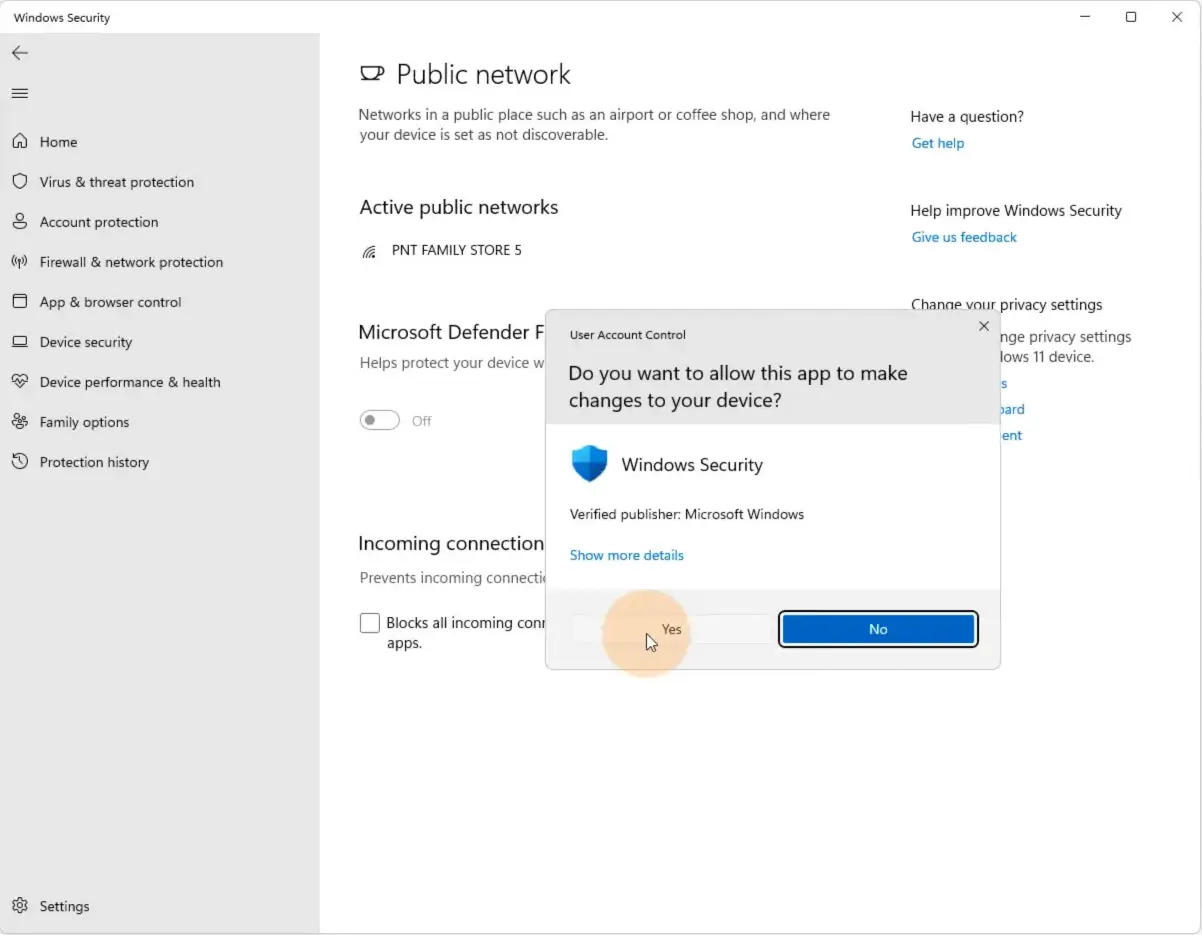Select the Device security laptop icon
The height and width of the screenshot is (935, 1202).
20,342
